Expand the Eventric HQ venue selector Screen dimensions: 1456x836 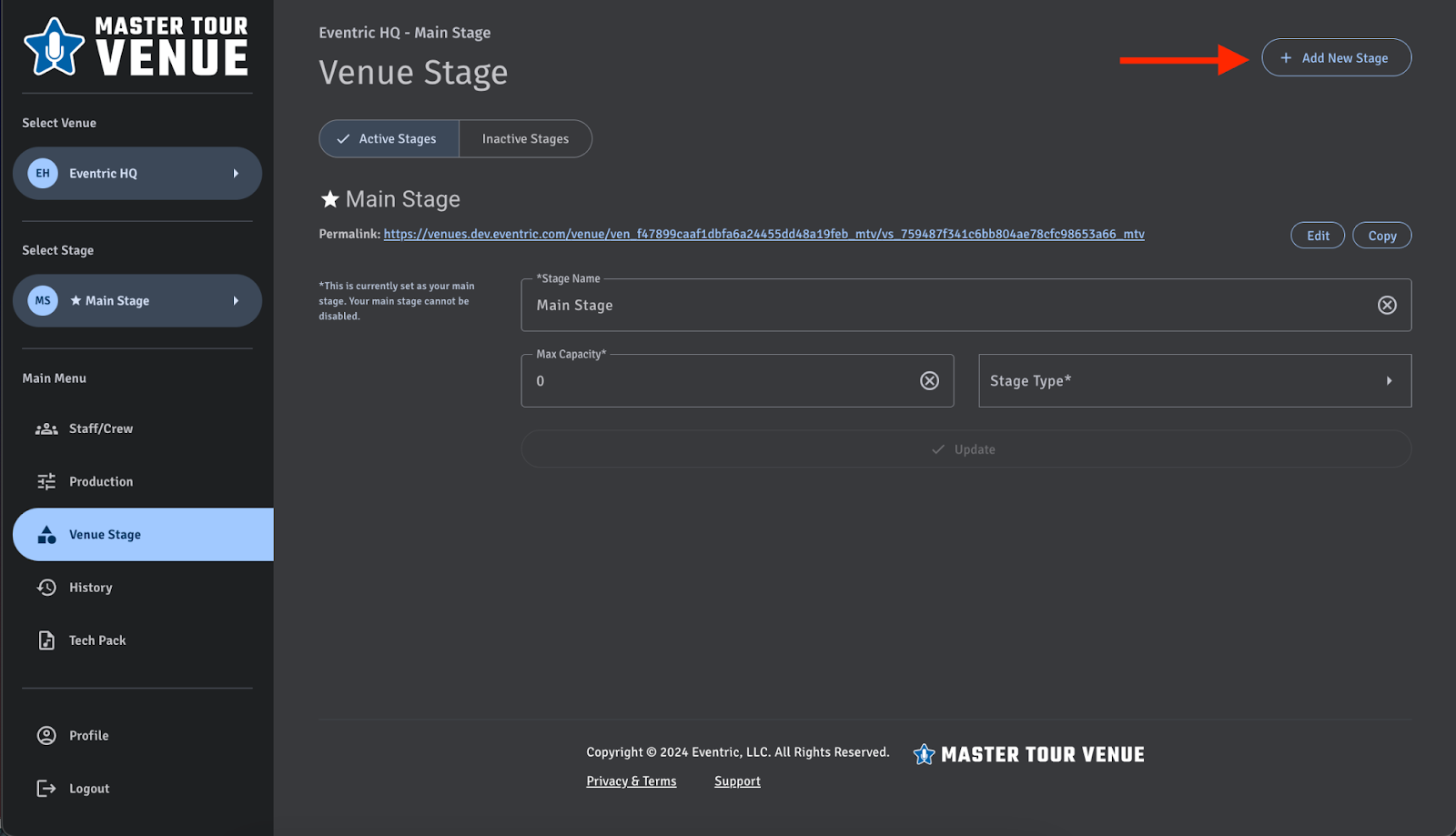[237, 173]
